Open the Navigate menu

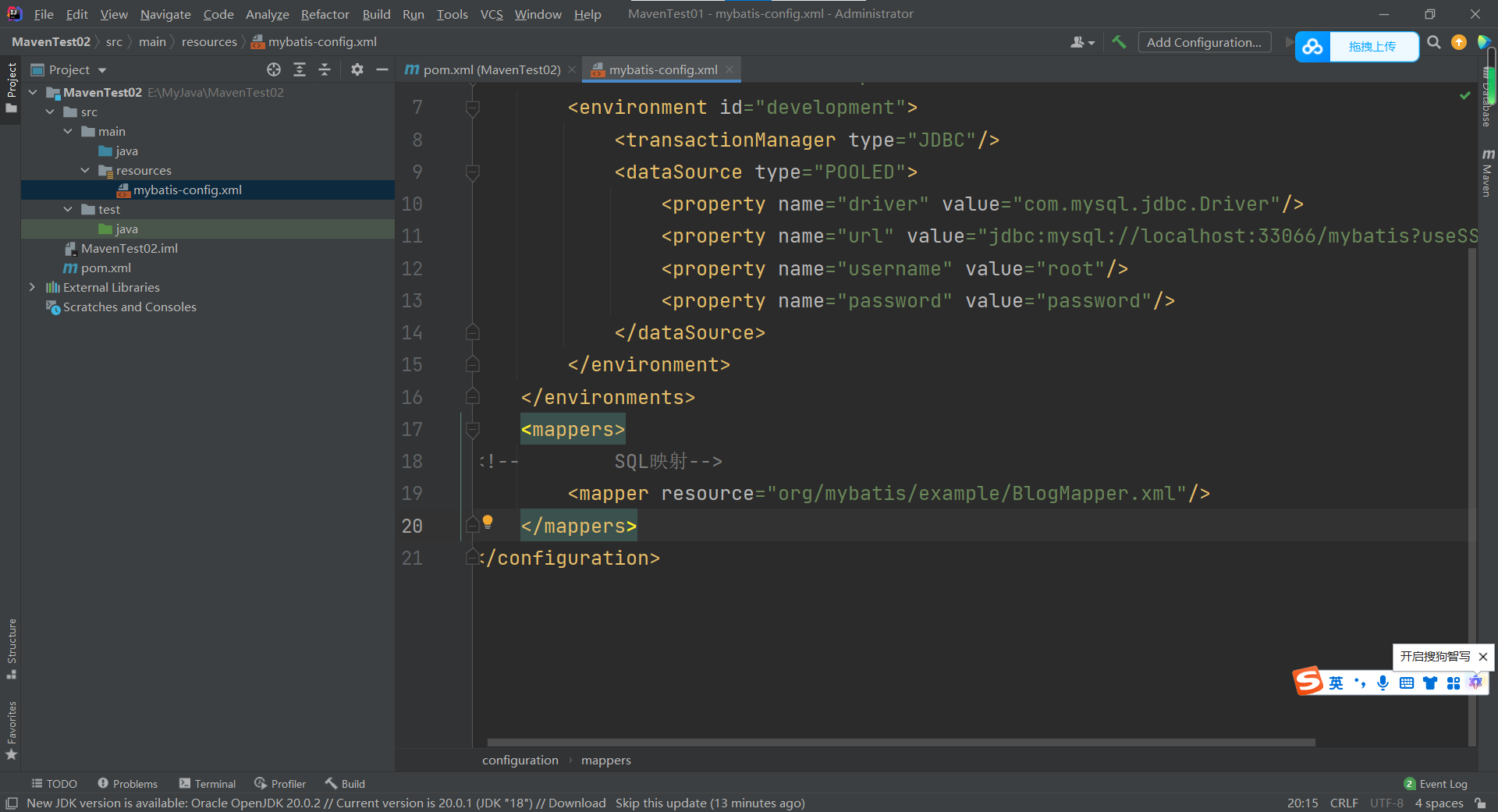click(165, 14)
